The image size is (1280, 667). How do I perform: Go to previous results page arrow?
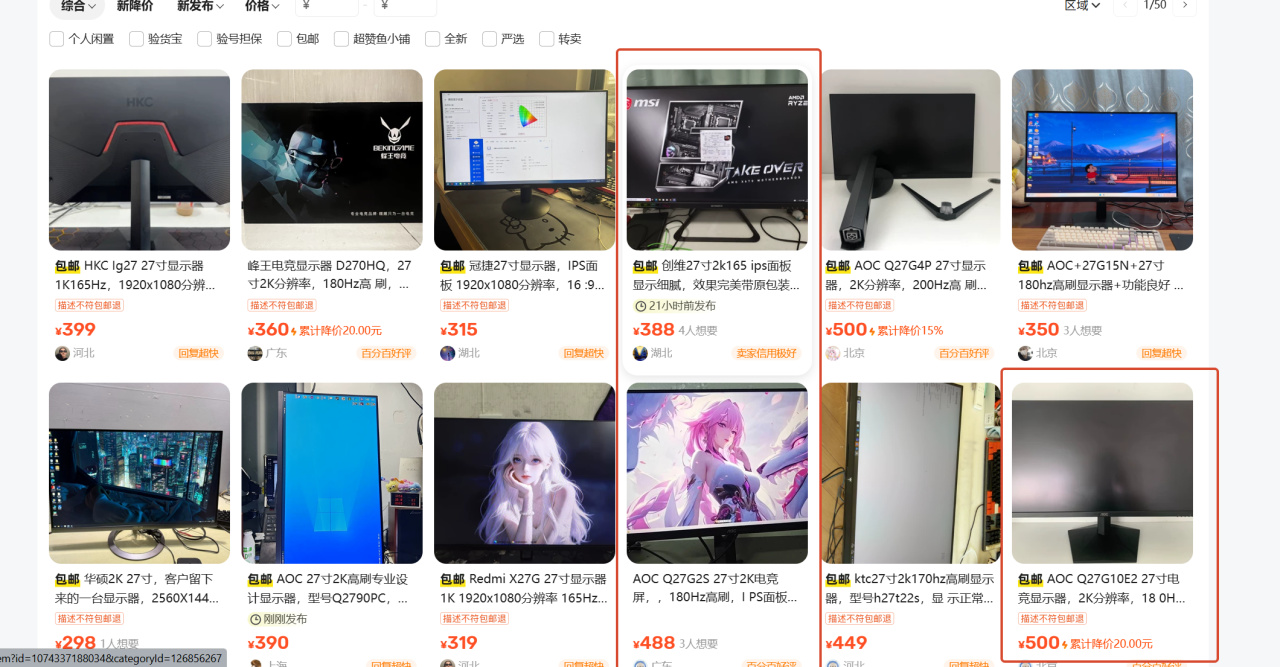tap(1126, 6)
